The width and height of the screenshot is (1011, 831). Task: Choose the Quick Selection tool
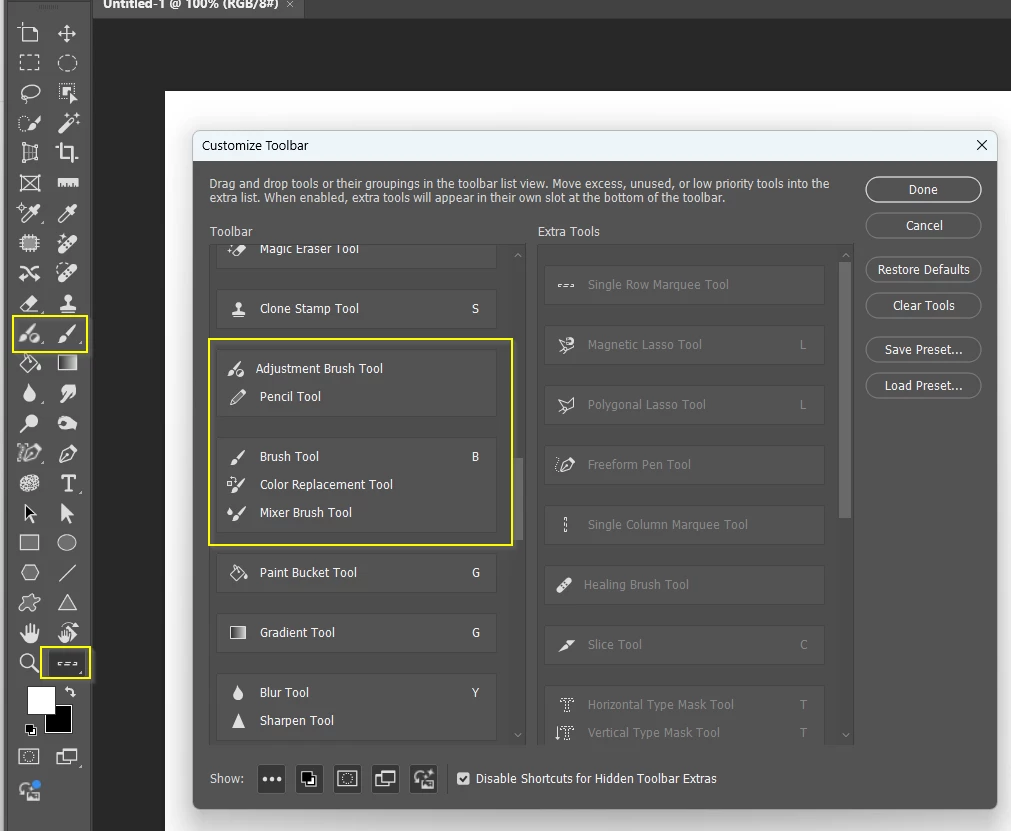coord(30,122)
